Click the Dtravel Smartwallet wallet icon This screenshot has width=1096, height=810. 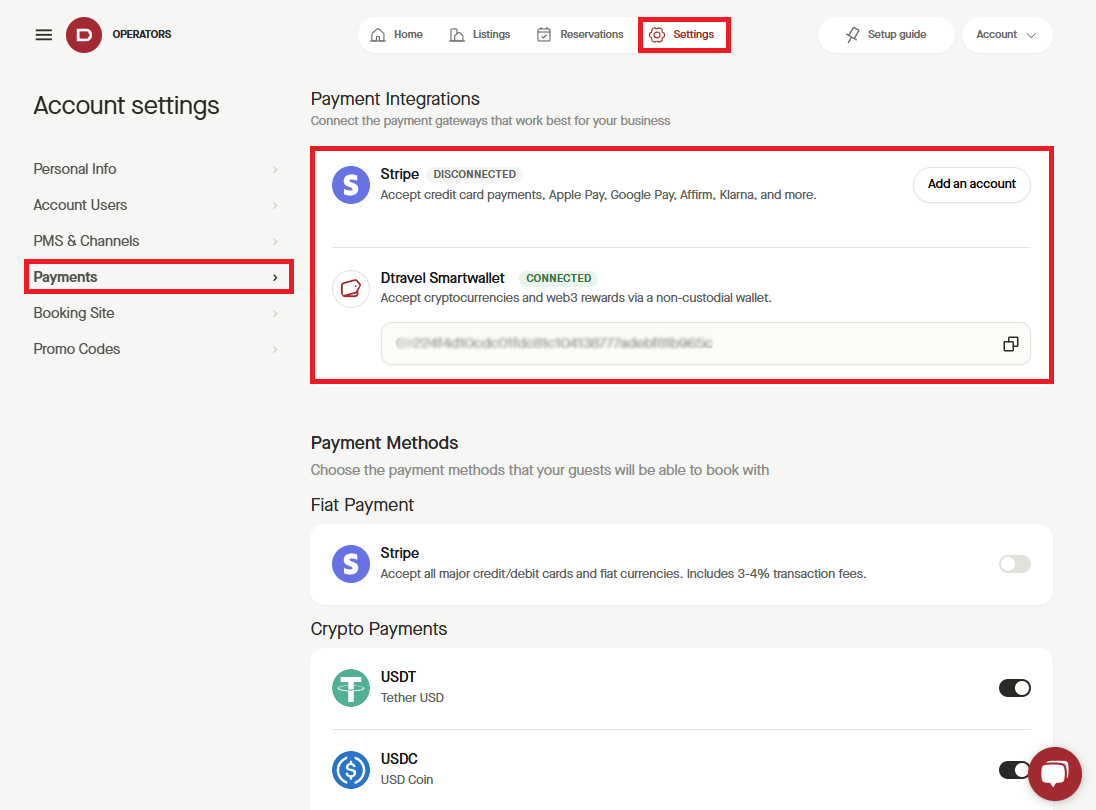tap(351, 289)
